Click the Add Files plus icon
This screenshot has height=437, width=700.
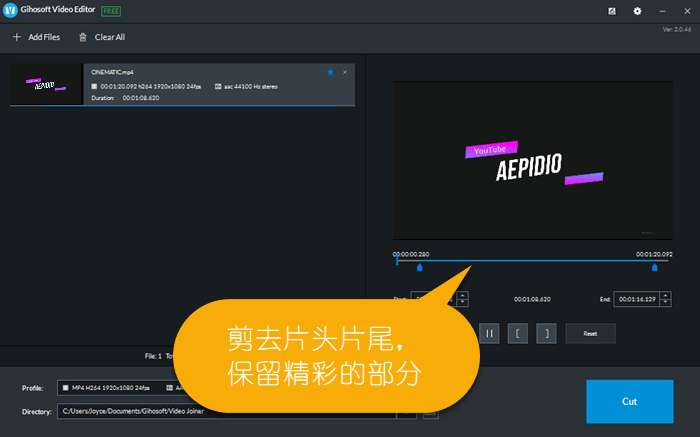pyautogui.click(x=16, y=37)
